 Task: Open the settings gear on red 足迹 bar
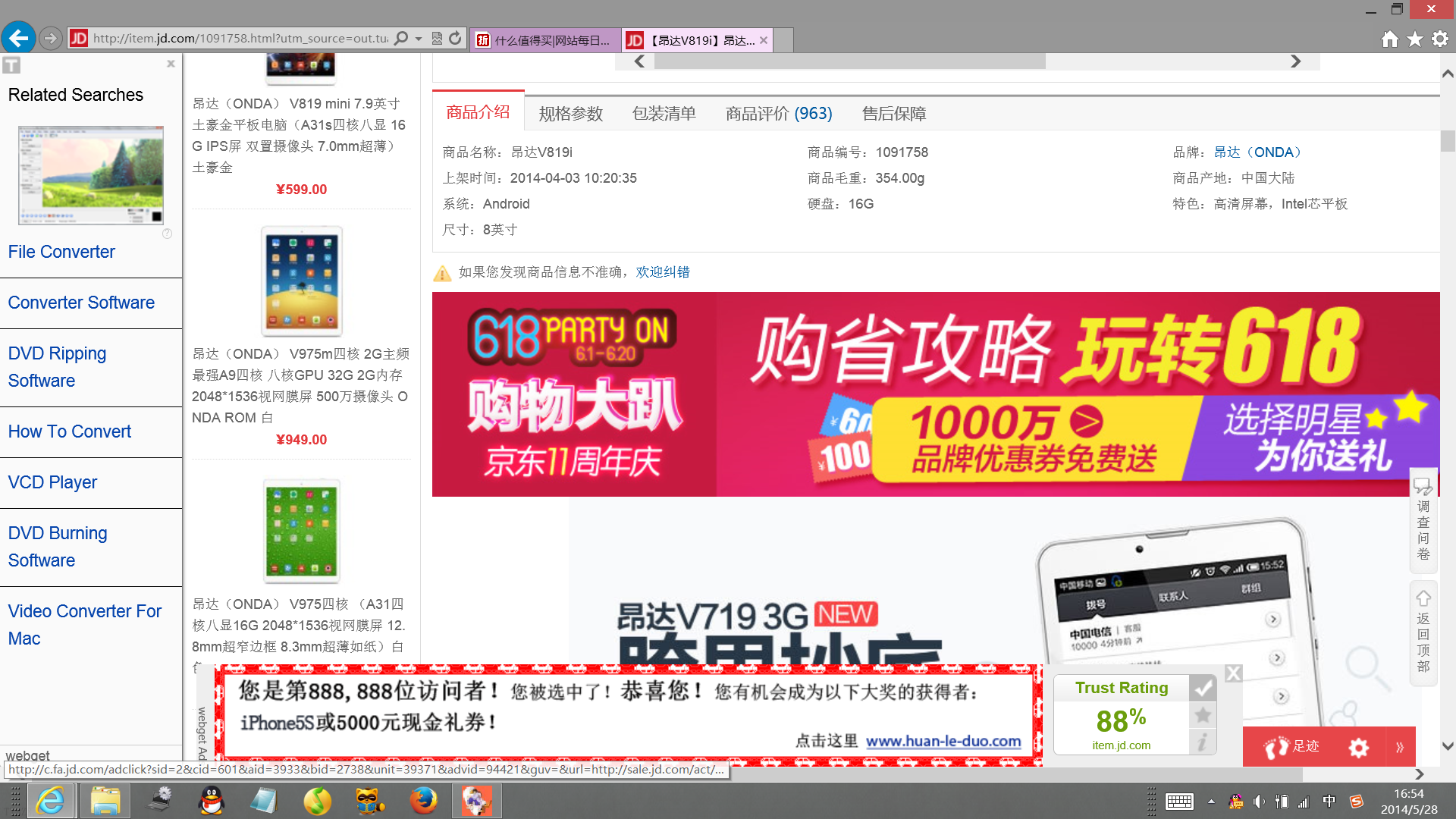click(x=1358, y=748)
